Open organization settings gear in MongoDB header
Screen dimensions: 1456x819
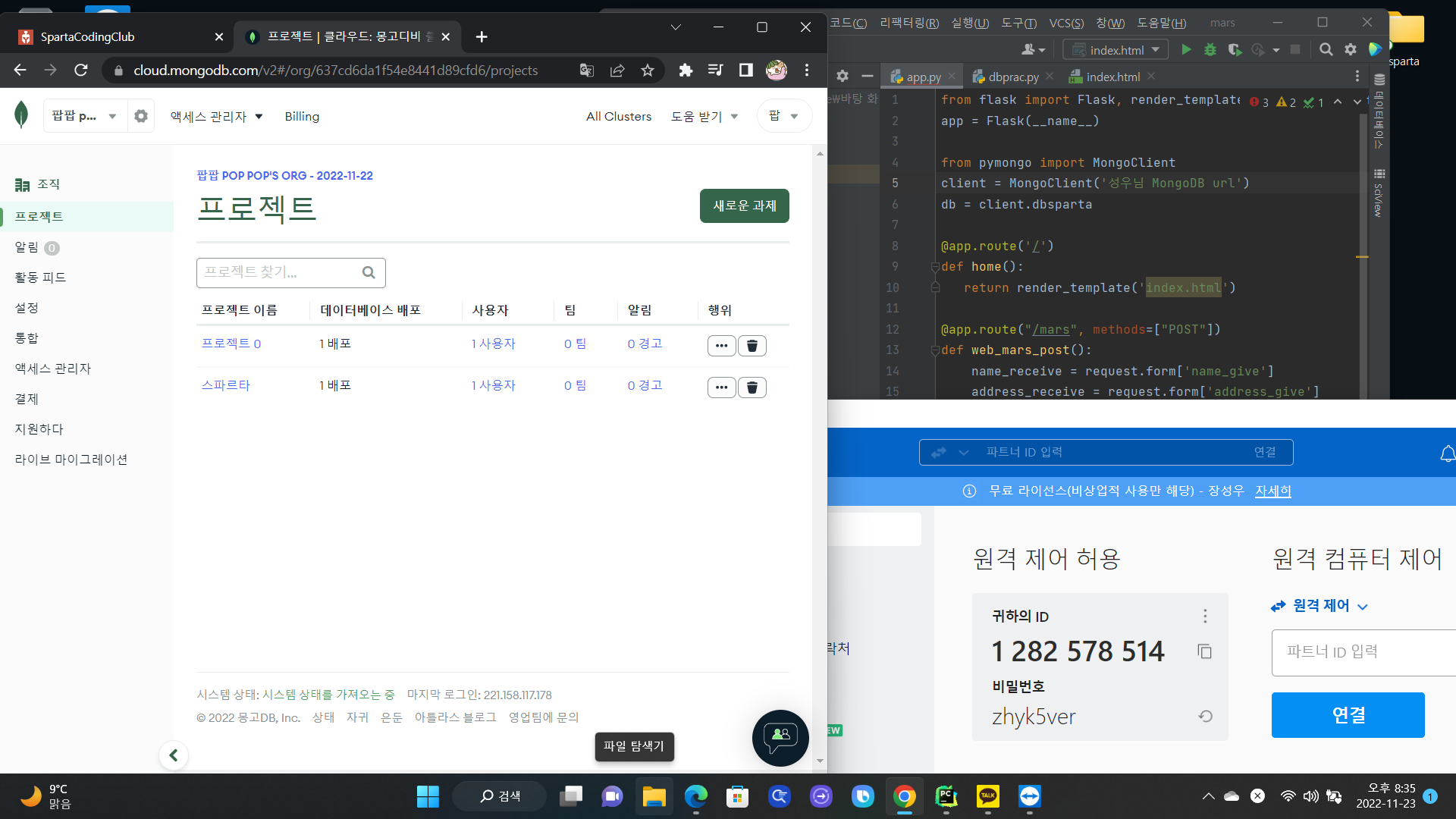[x=141, y=116]
